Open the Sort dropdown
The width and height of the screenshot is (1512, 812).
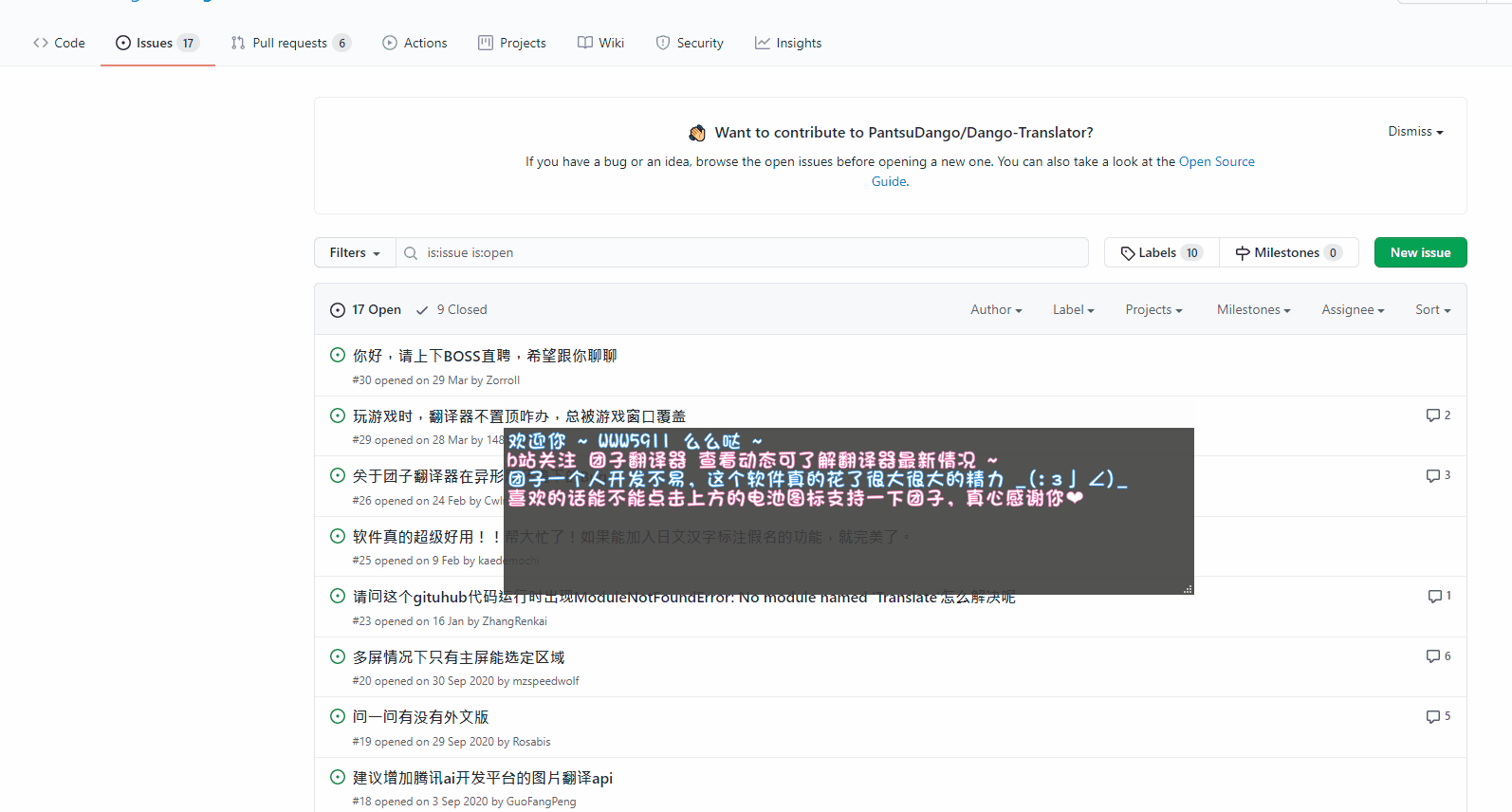(1432, 310)
